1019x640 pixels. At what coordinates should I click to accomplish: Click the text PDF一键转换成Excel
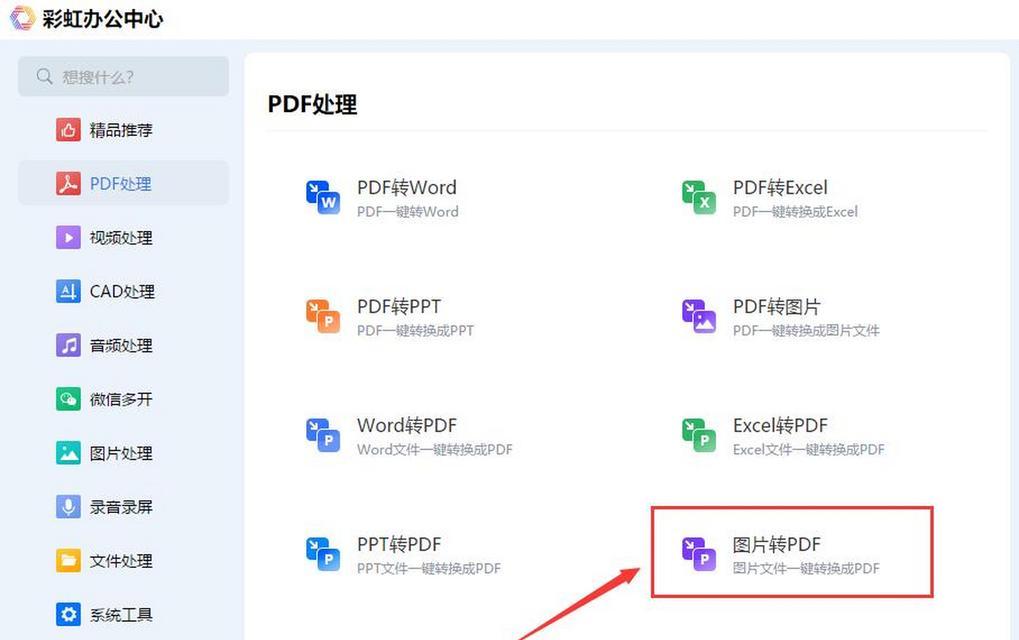[x=795, y=212]
